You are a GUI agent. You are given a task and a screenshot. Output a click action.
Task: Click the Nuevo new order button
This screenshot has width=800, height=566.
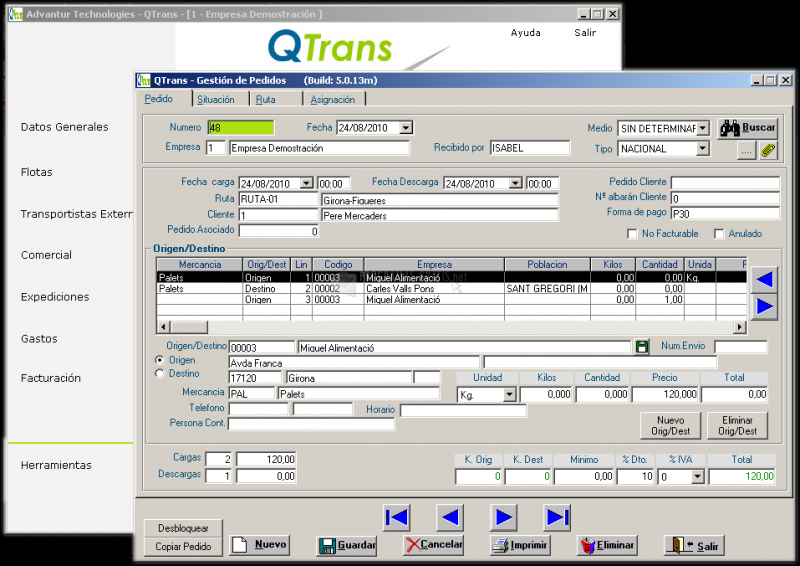tap(260, 545)
